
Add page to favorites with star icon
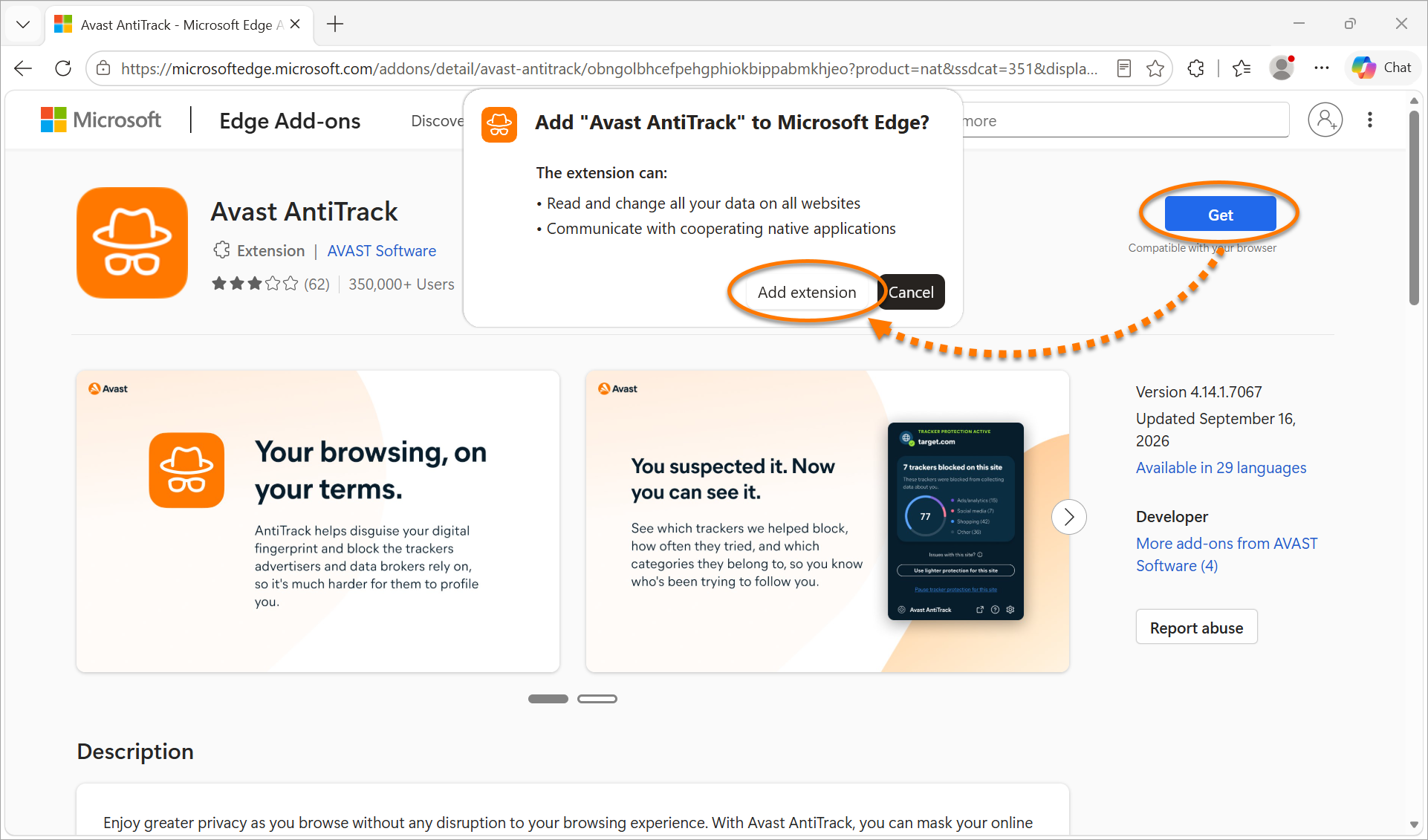coord(1155,68)
